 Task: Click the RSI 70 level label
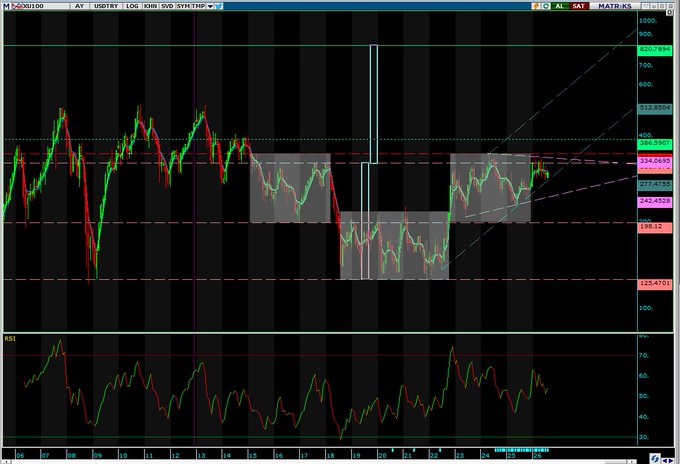[x=644, y=355]
